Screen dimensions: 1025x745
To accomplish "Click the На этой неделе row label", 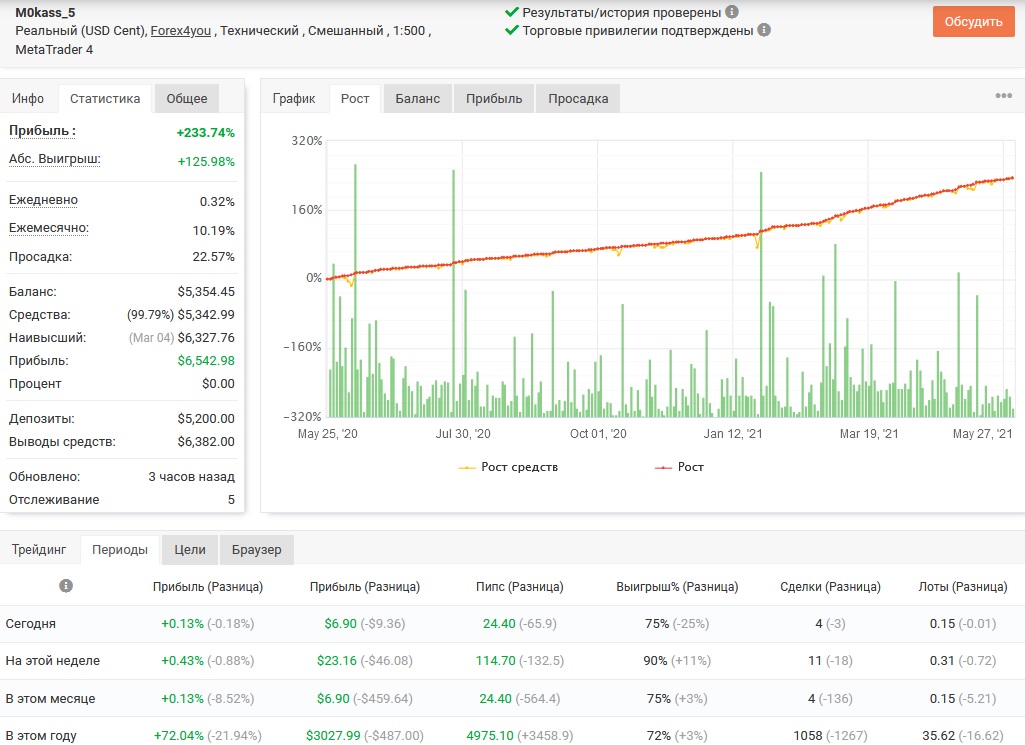I will pyautogui.click(x=53, y=661).
